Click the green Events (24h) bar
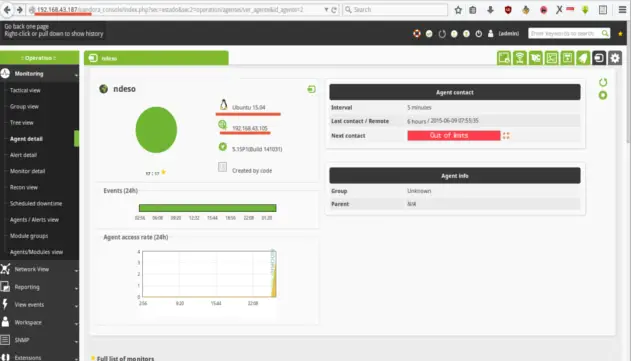The height and width of the screenshot is (361, 634). click(207, 208)
